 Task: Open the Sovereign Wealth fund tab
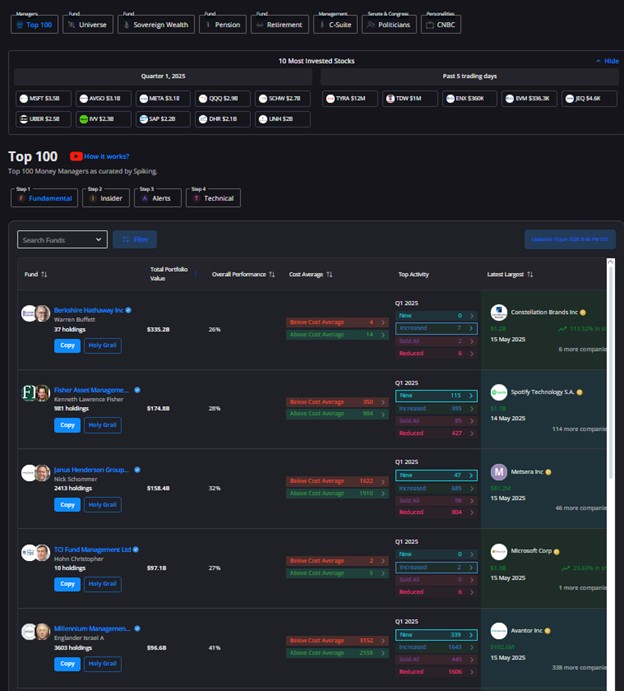point(156,24)
